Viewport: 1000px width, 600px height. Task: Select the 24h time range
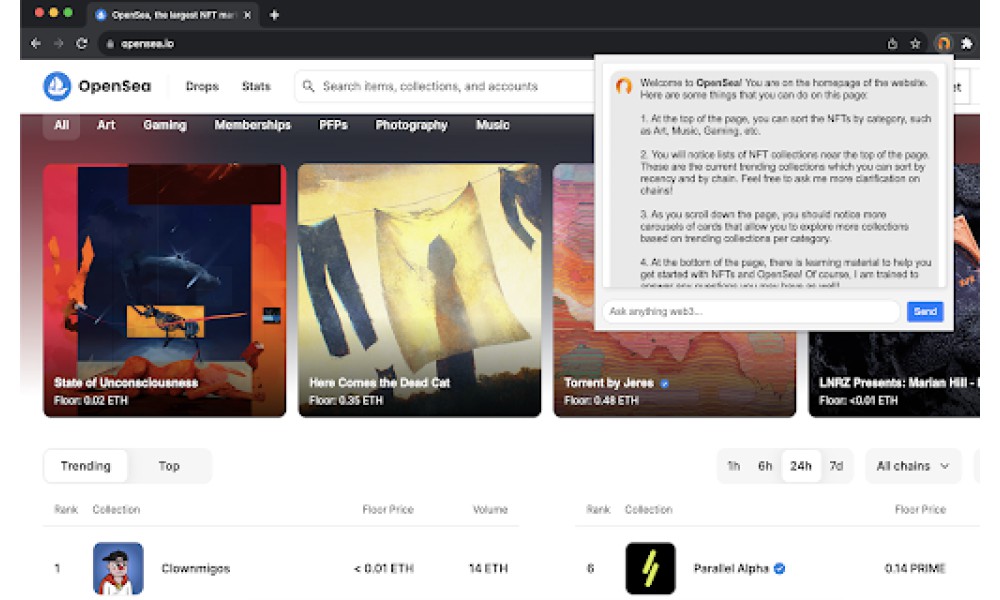coord(801,466)
